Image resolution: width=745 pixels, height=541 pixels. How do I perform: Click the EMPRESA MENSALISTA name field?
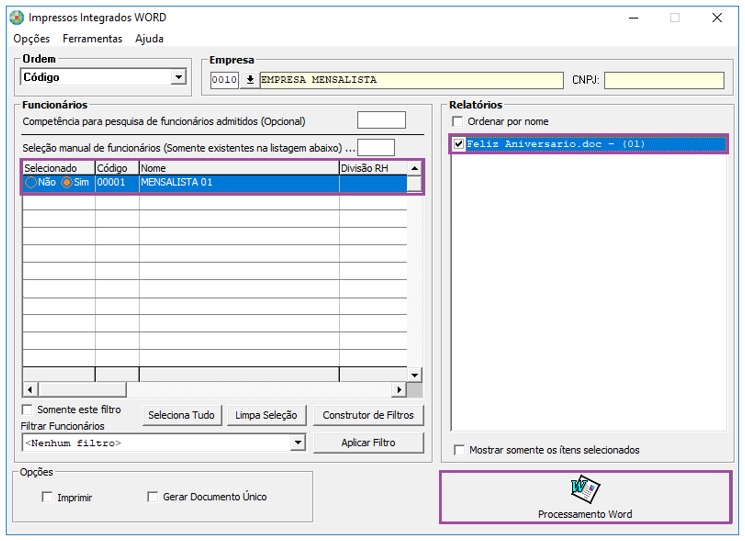coord(411,80)
